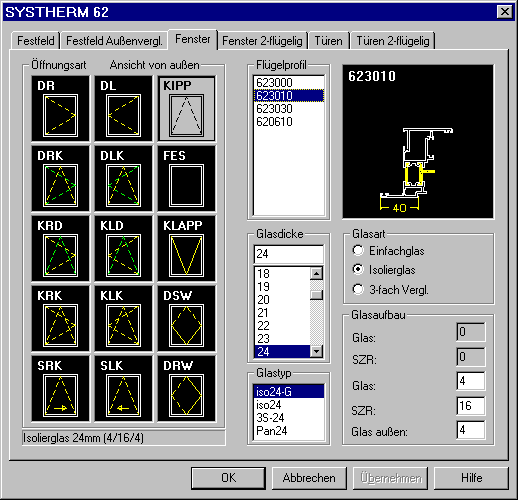This screenshot has height=500, width=518.
Task: Select glass thickness 23 in list
Action: (282, 339)
